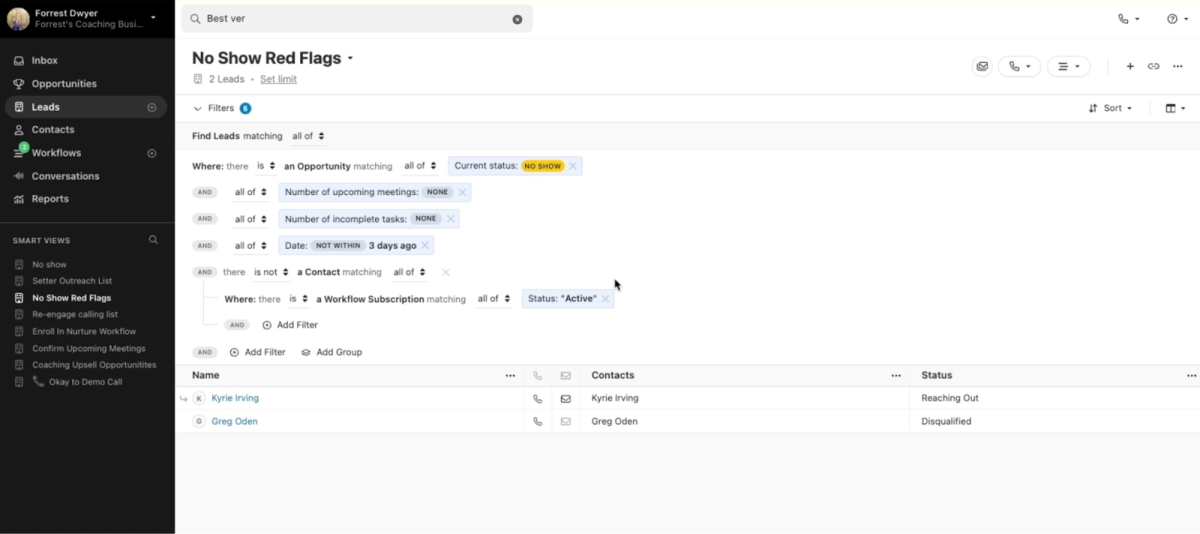Remove the Current status NO SHOW filter
This screenshot has height=534, width=1200.
(x=573, y=166)
